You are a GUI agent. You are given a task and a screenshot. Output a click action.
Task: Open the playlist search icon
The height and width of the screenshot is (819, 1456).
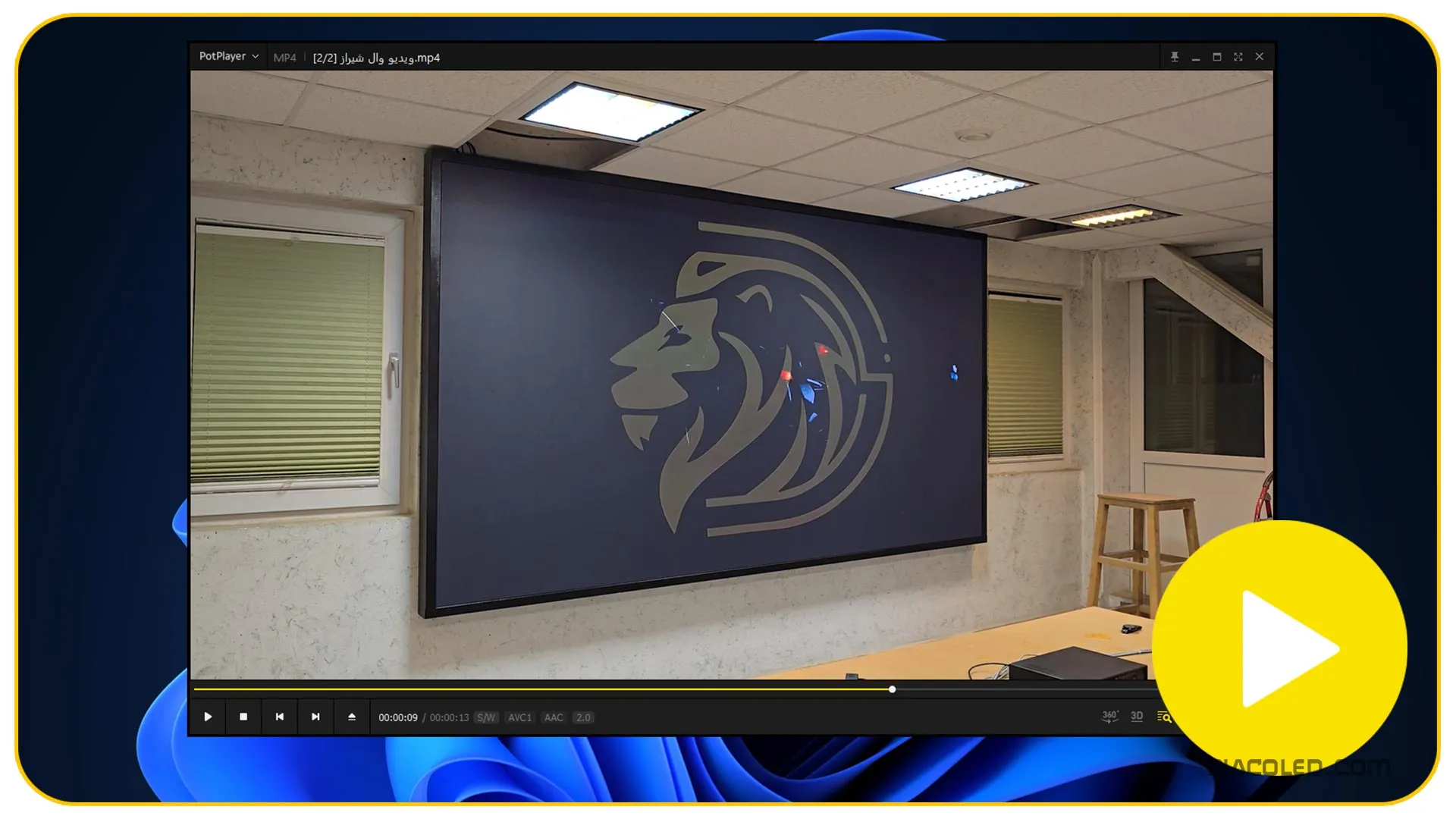pos(1163,717)
